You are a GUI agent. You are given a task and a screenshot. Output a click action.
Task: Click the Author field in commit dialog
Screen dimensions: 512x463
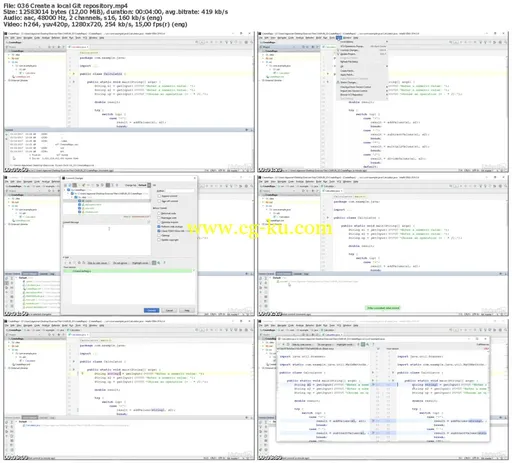coord(180,191)
